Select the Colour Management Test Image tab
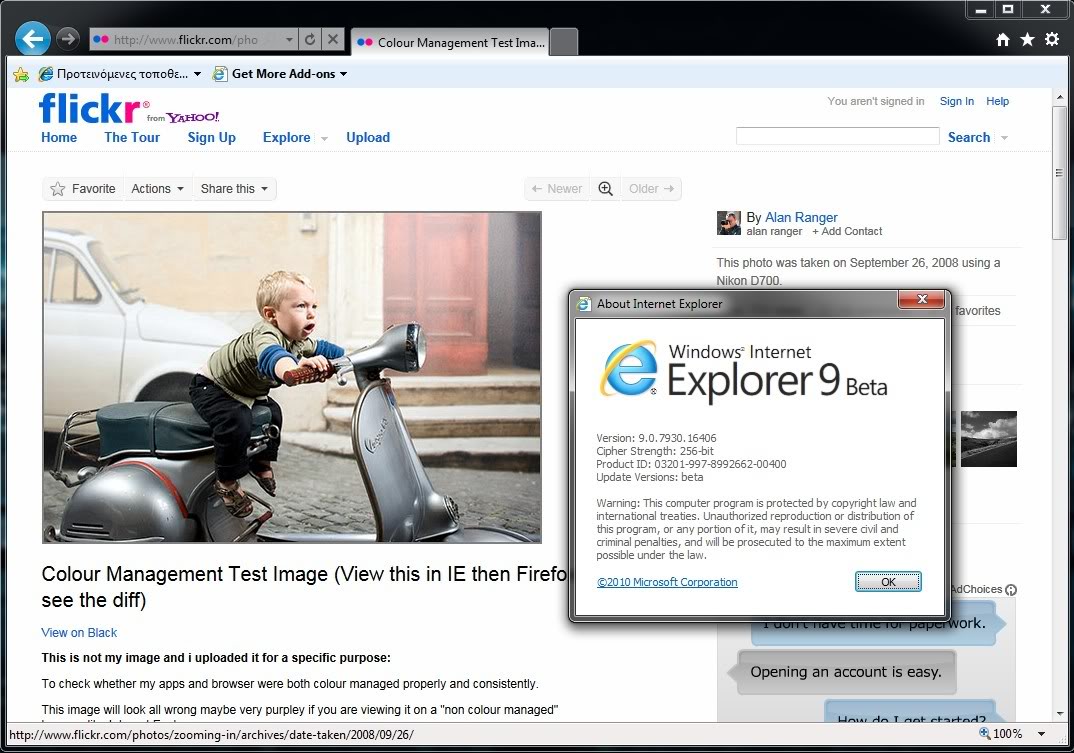This screenshot has height=753, width=1074. (450, 43)
